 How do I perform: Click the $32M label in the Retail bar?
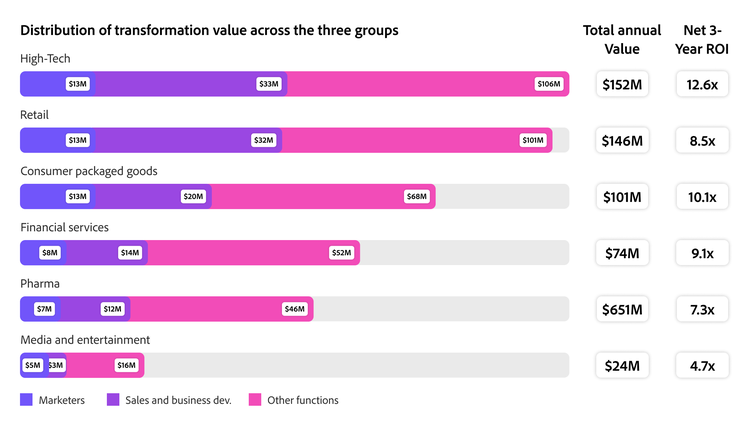pos(264,140)
